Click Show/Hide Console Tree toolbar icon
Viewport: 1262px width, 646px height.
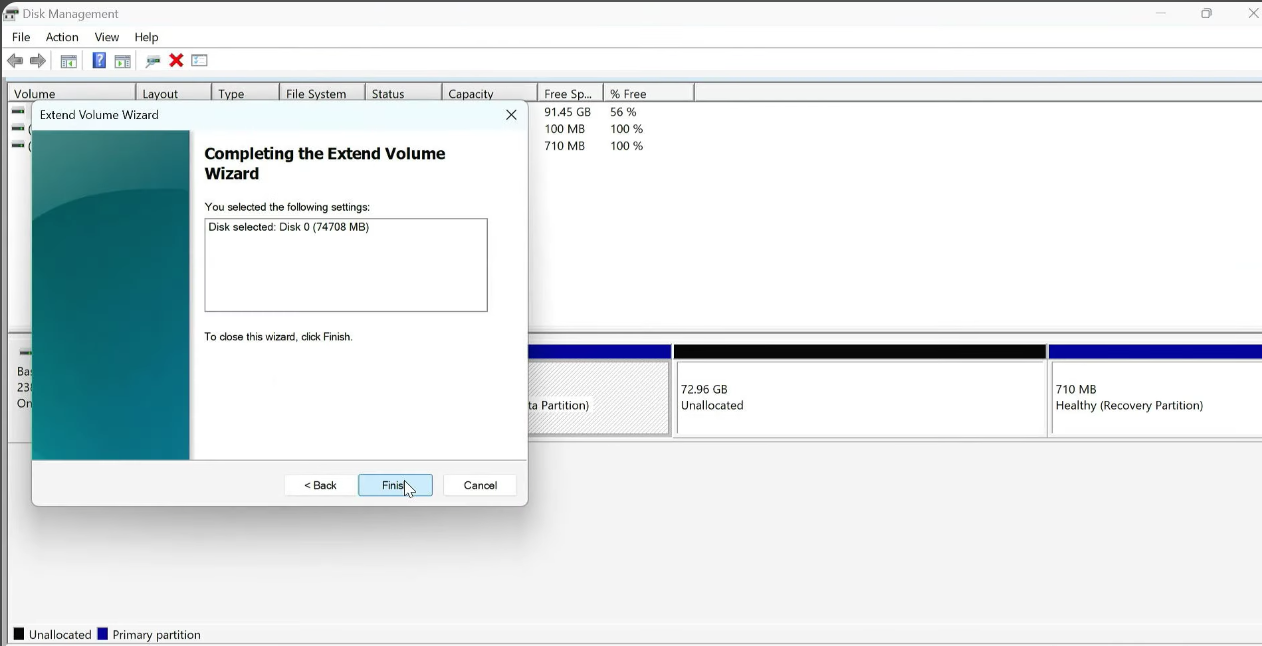click(x=68, y=61)
